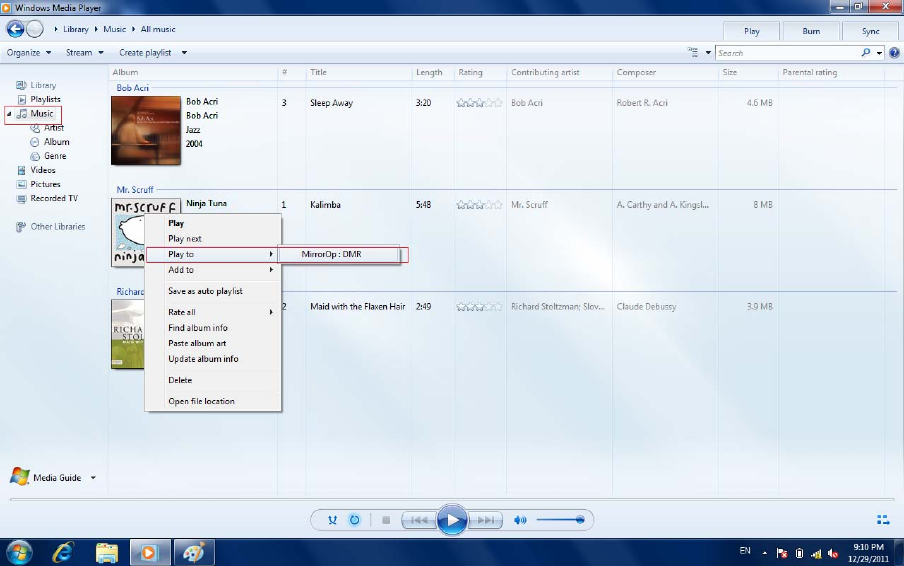Choose Play next from context menu
Viewport: 904px width, 566px height.
pyautogui.click(x=213, y=239)
